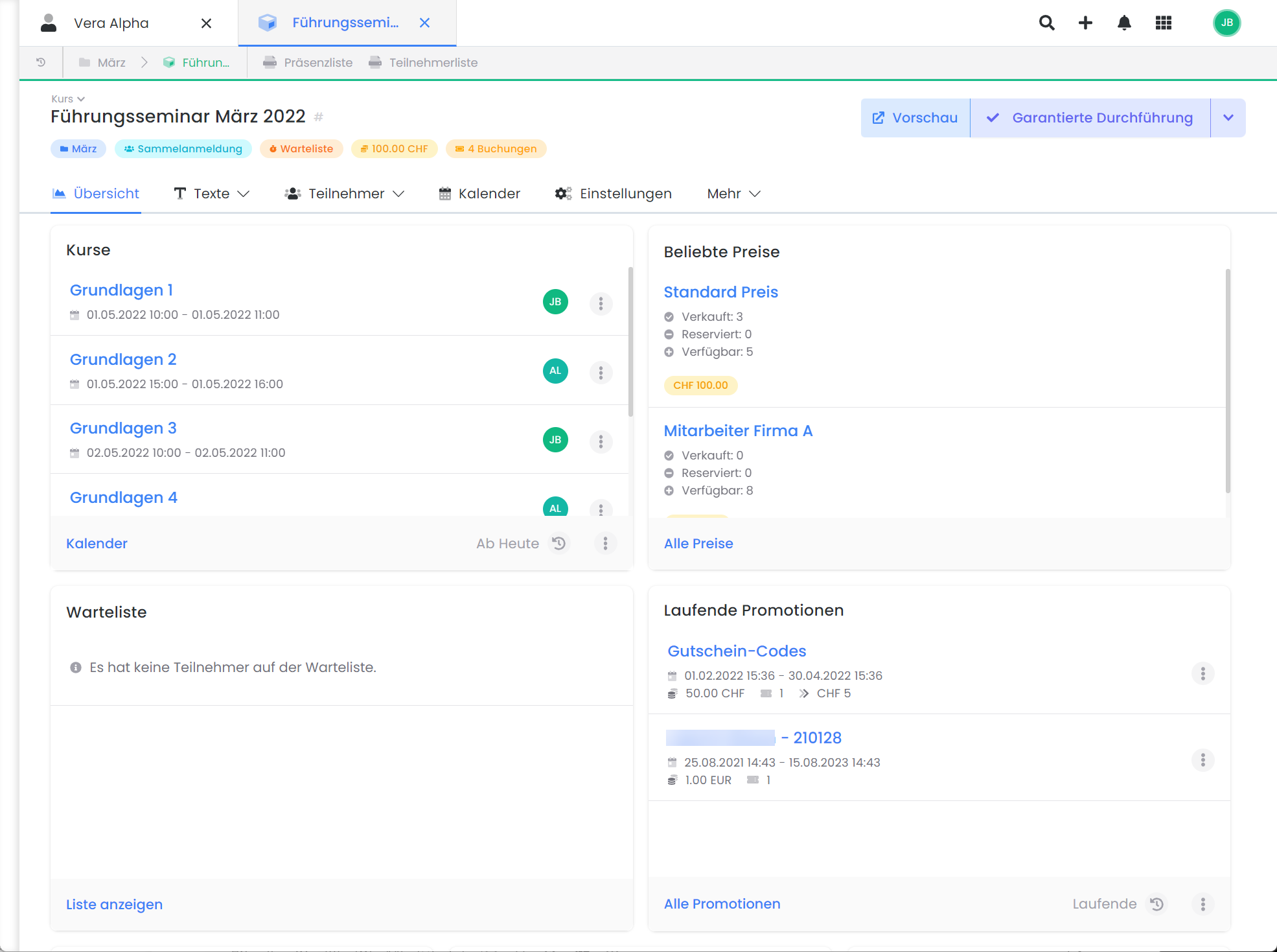Click the history icon in breadcrumb bar
1277x952 pixels.
point(41,62)
